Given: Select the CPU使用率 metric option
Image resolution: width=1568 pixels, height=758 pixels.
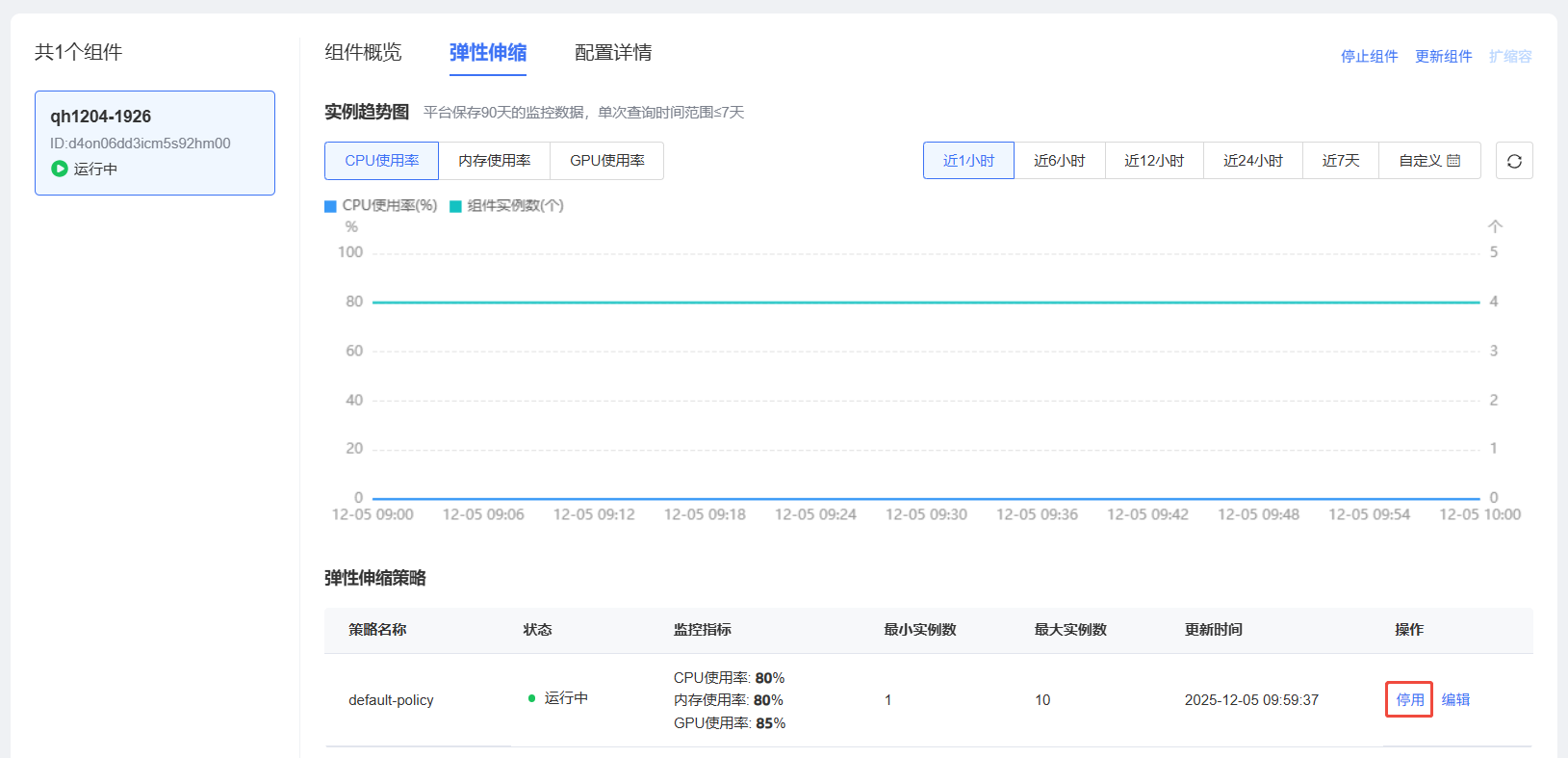Looking at the screenshot, I should [x=381, y=161].
